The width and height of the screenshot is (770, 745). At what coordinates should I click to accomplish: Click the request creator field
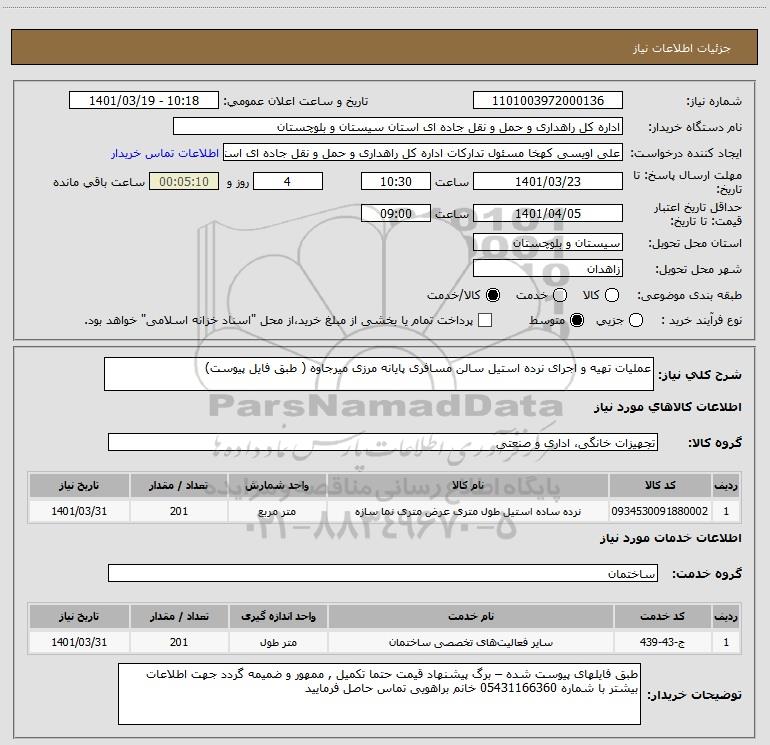[x=423, y=153]
